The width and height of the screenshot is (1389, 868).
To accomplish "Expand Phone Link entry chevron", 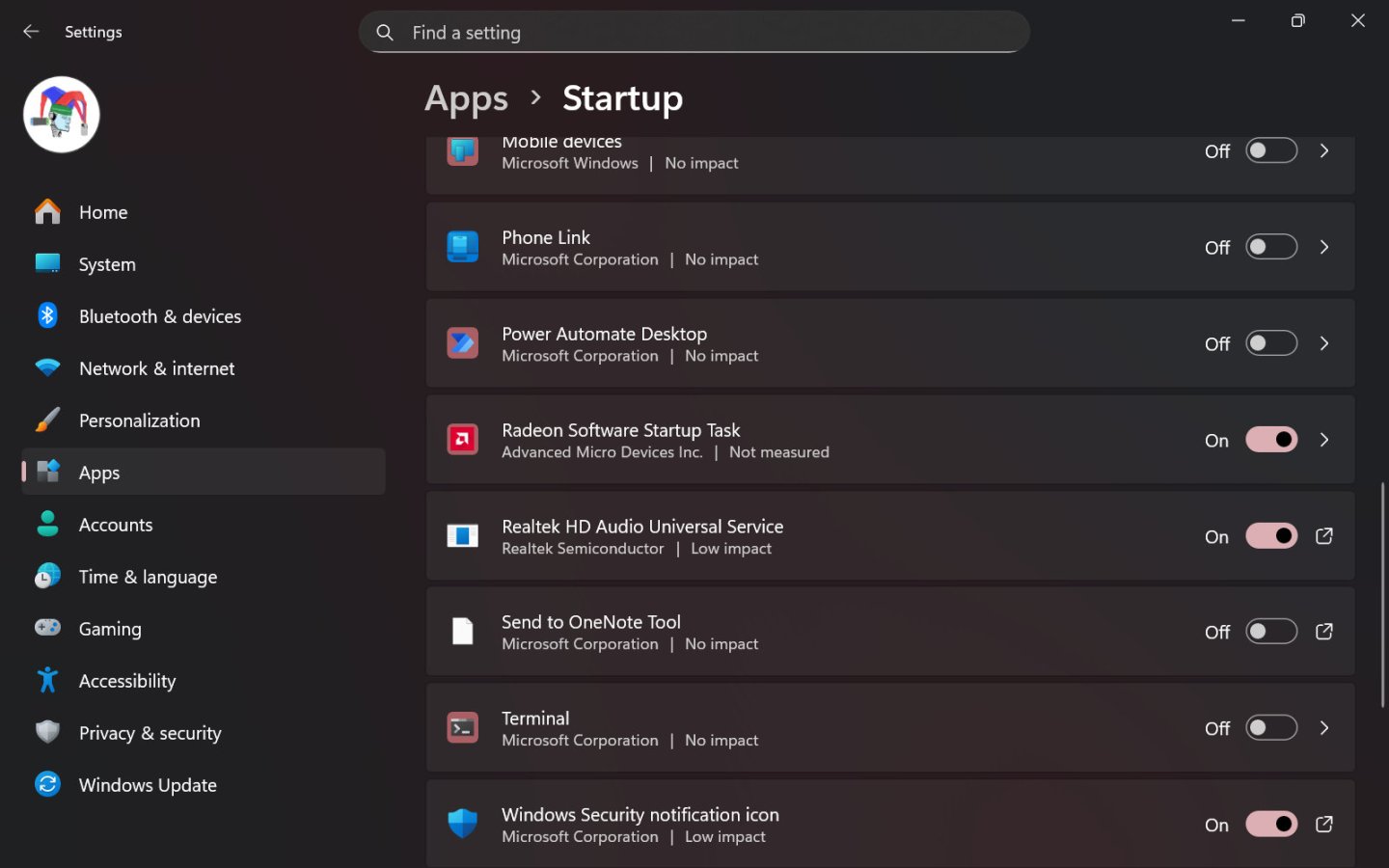I will (x=1324, y=248).
